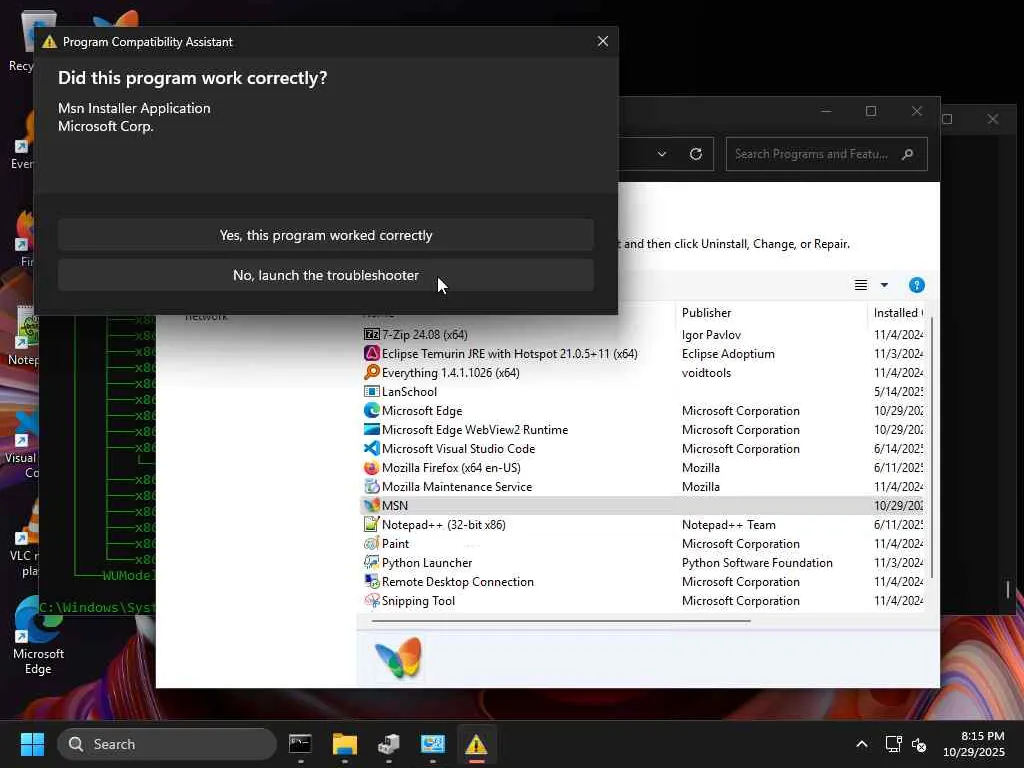Expand the more view options arrow
This screenshot has height=768, width=1024.
pyautogui.click(x=884, y=285)
